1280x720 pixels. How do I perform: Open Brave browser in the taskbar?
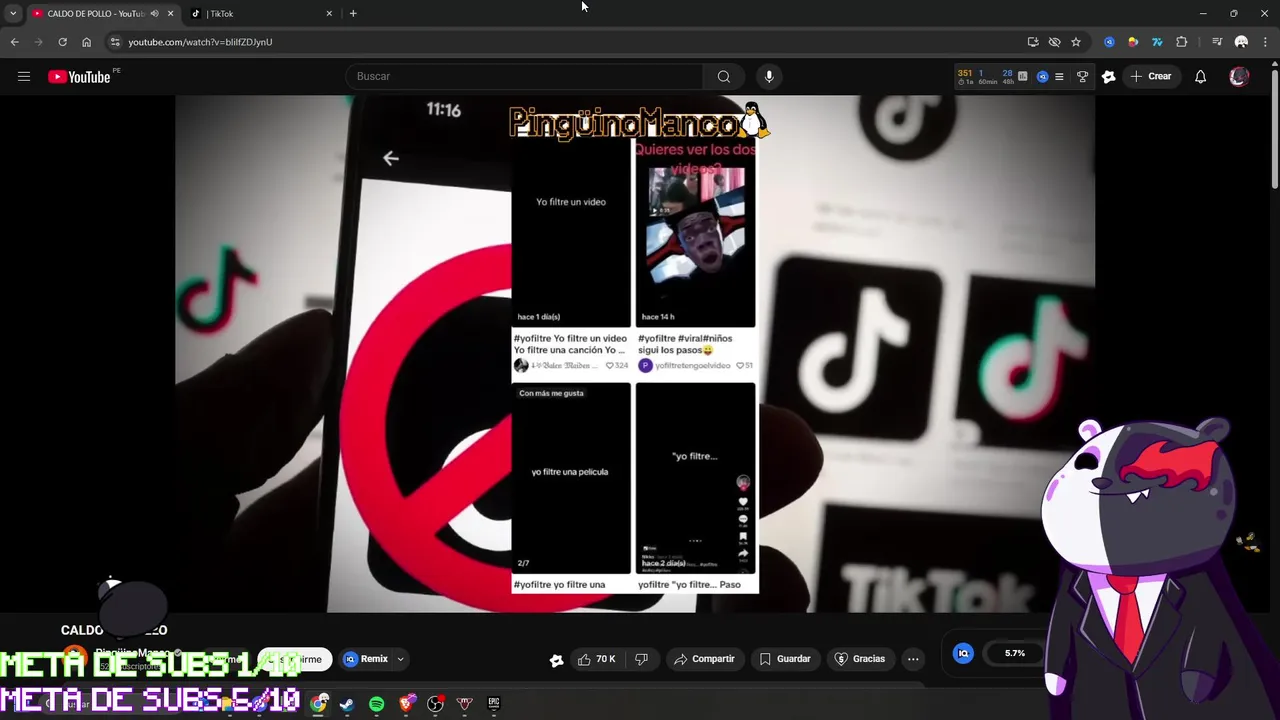point(406,704)
